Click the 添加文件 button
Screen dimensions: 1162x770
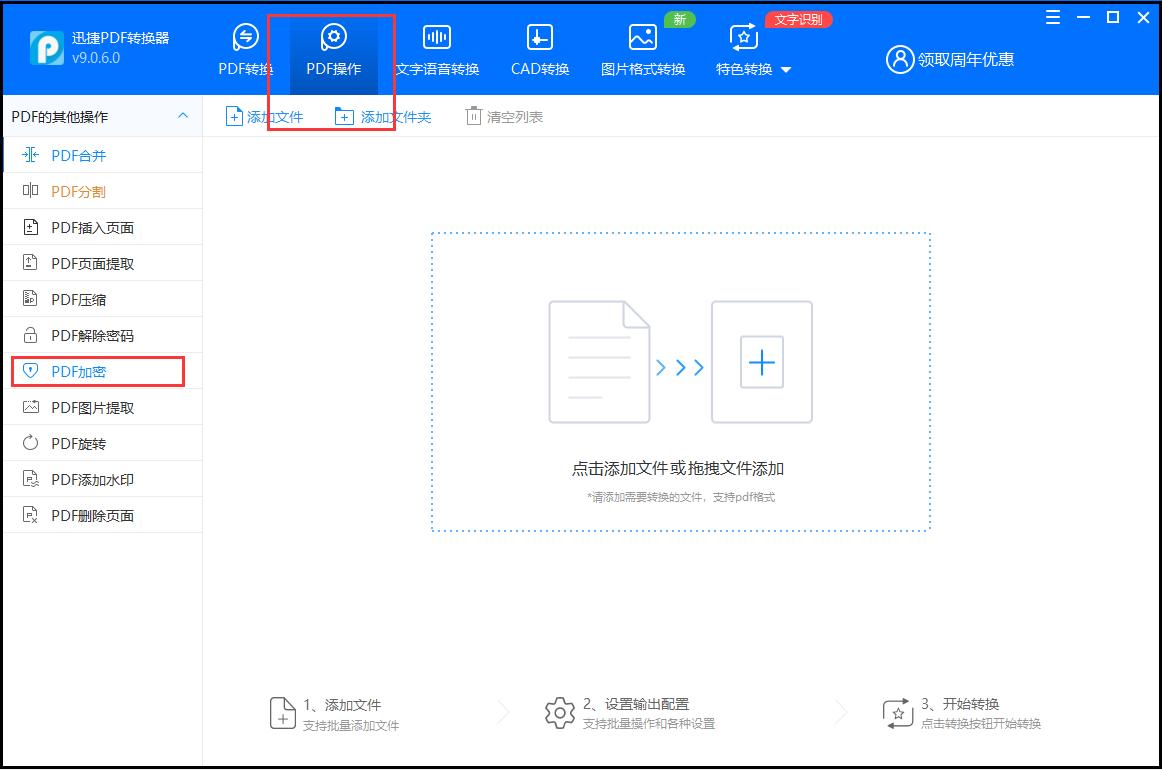pos(267,115)
